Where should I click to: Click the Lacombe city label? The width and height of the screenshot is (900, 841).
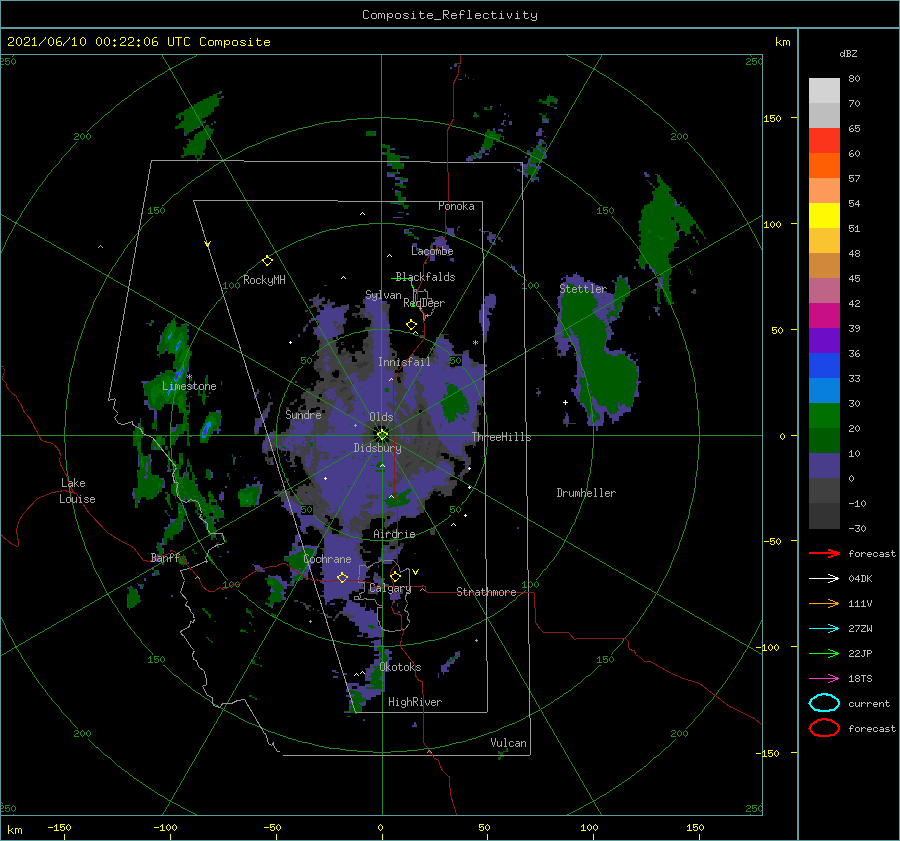tap(432, 251)
